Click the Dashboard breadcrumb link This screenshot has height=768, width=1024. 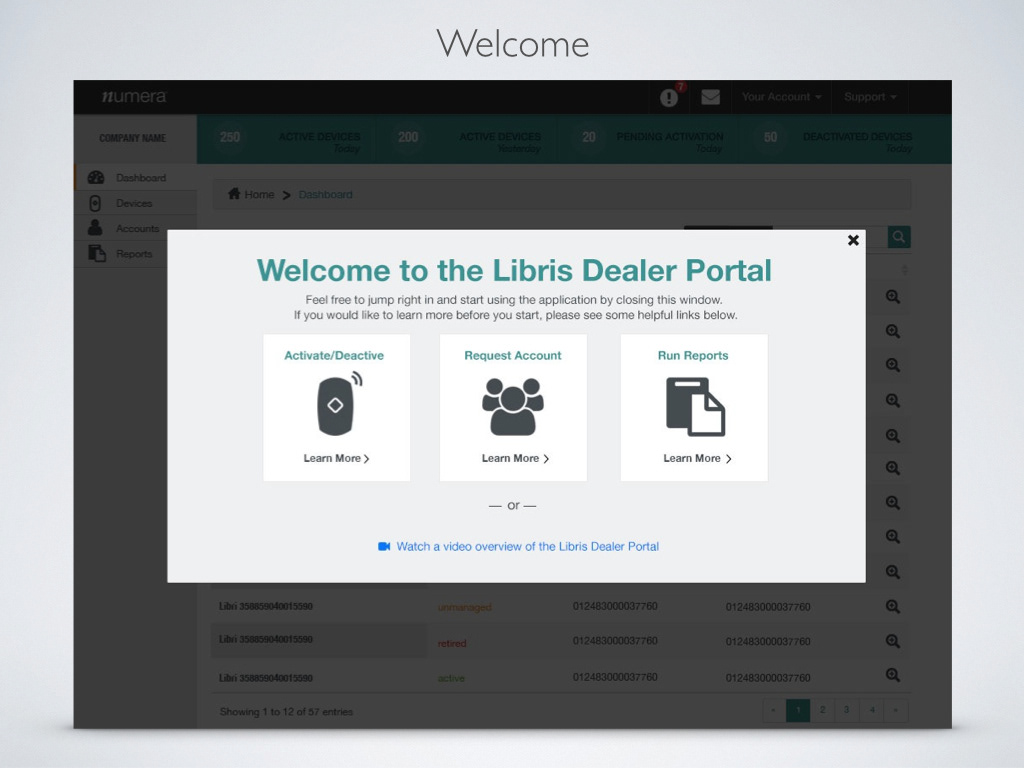point(325,195)
